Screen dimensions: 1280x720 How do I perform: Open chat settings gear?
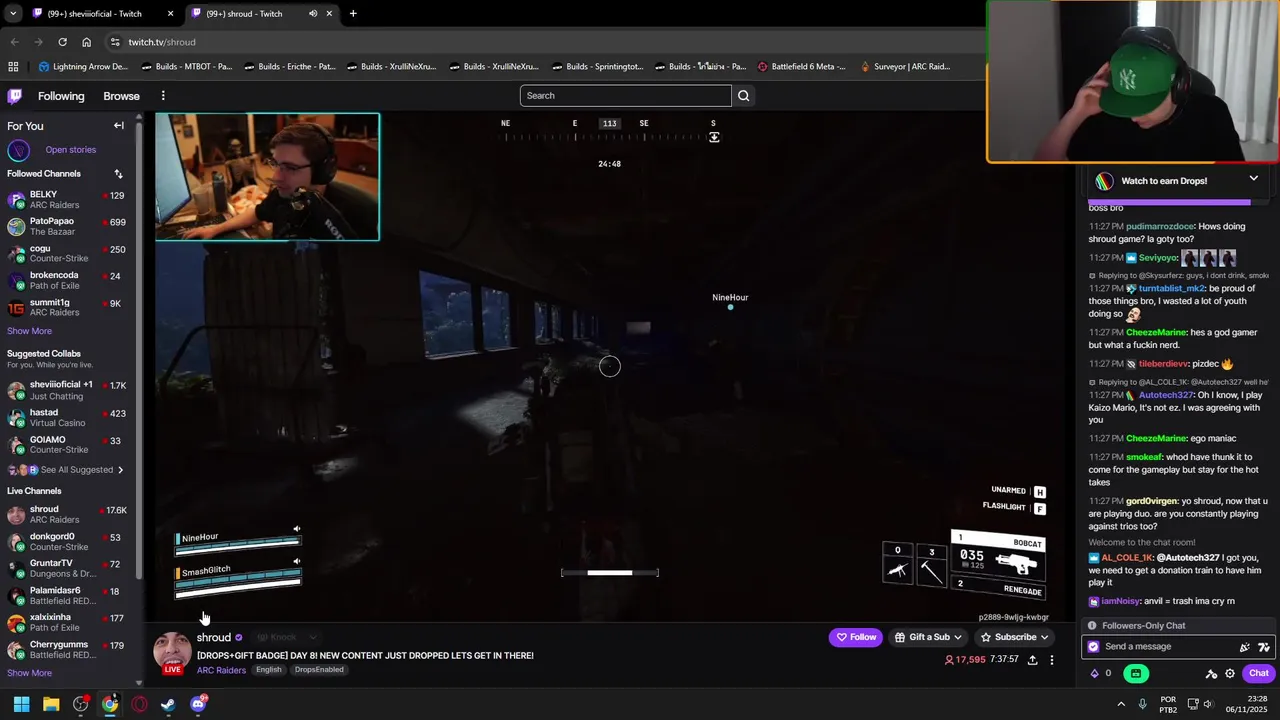point(1230,673)
